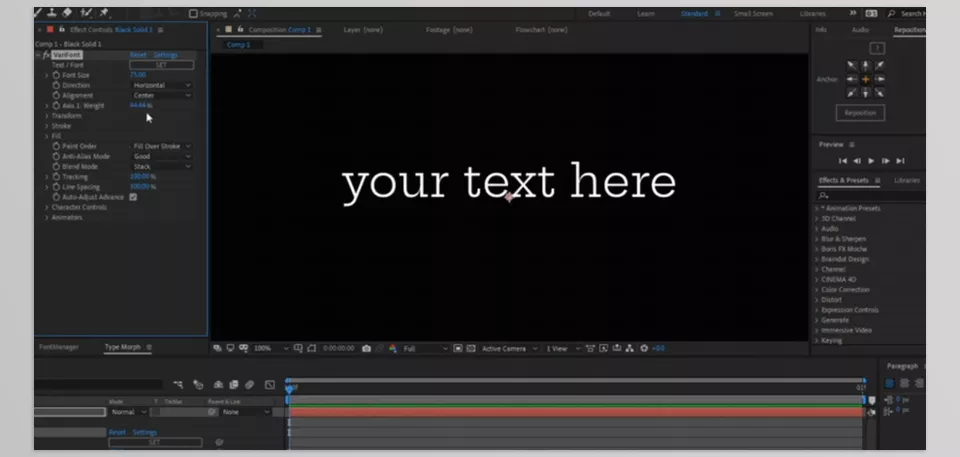Open the Audio panel tab
Image resolution: width=960 pixels, height=457 pixels.
(860, 30)
